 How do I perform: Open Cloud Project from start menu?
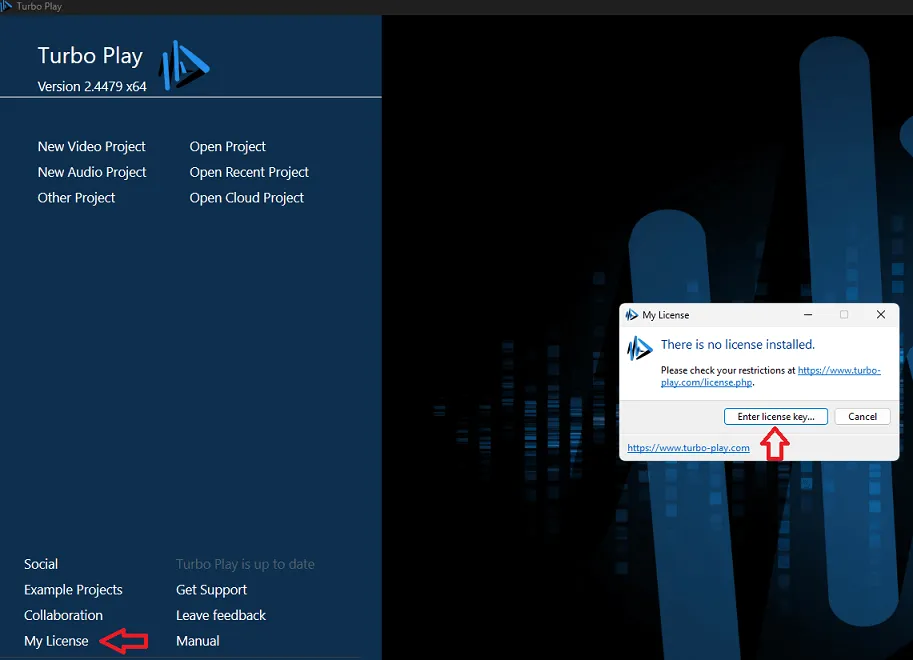click(x=246, y=198)
